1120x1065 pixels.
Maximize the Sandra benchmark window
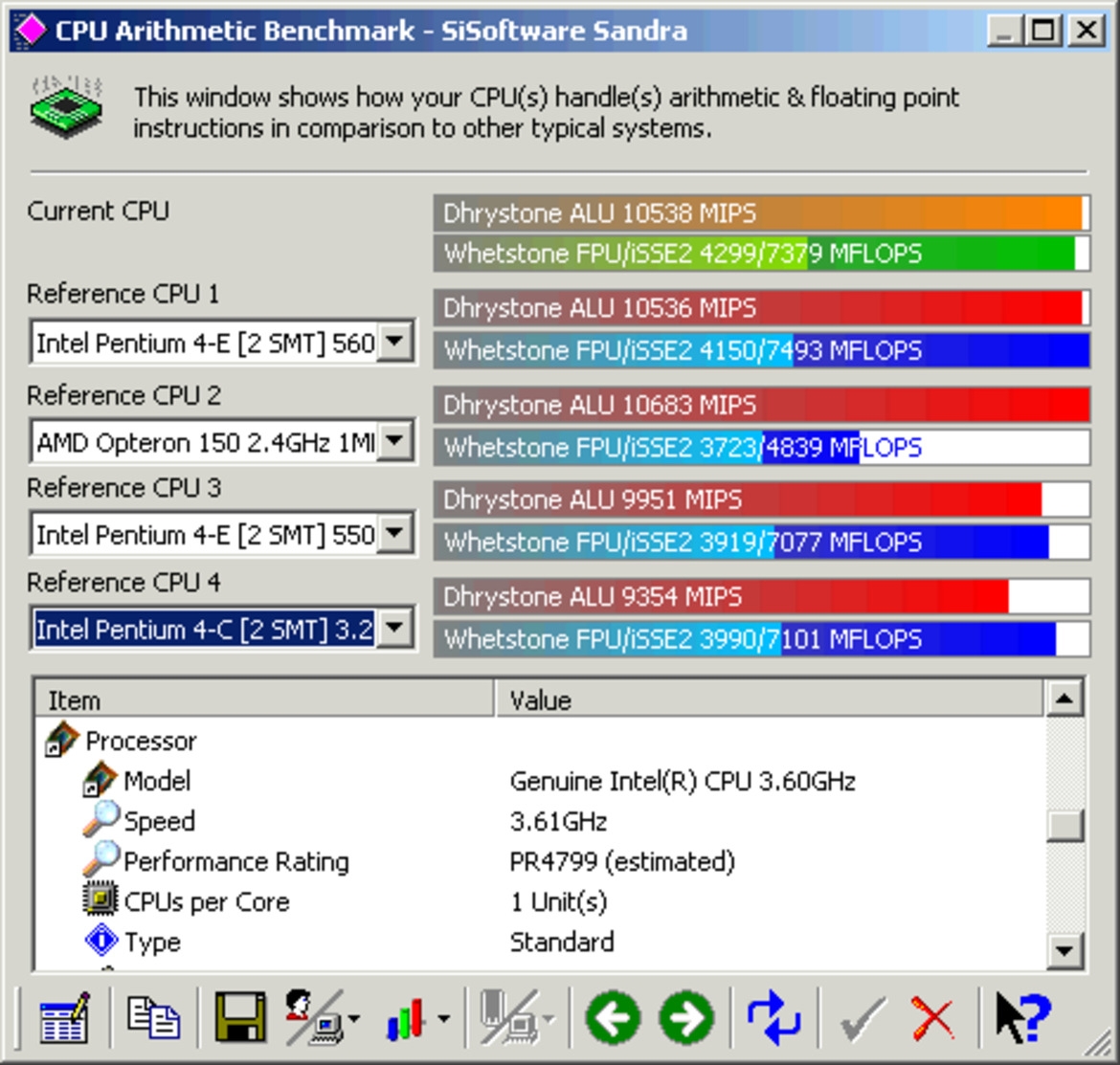[x=1042, y=31]
